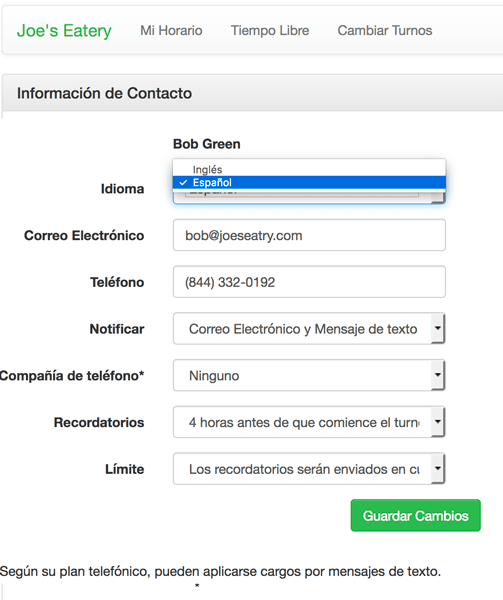Screen dimensions: 503x600
Task: Switch to the Cambiar Turnos page
Action: coord(385,31)
